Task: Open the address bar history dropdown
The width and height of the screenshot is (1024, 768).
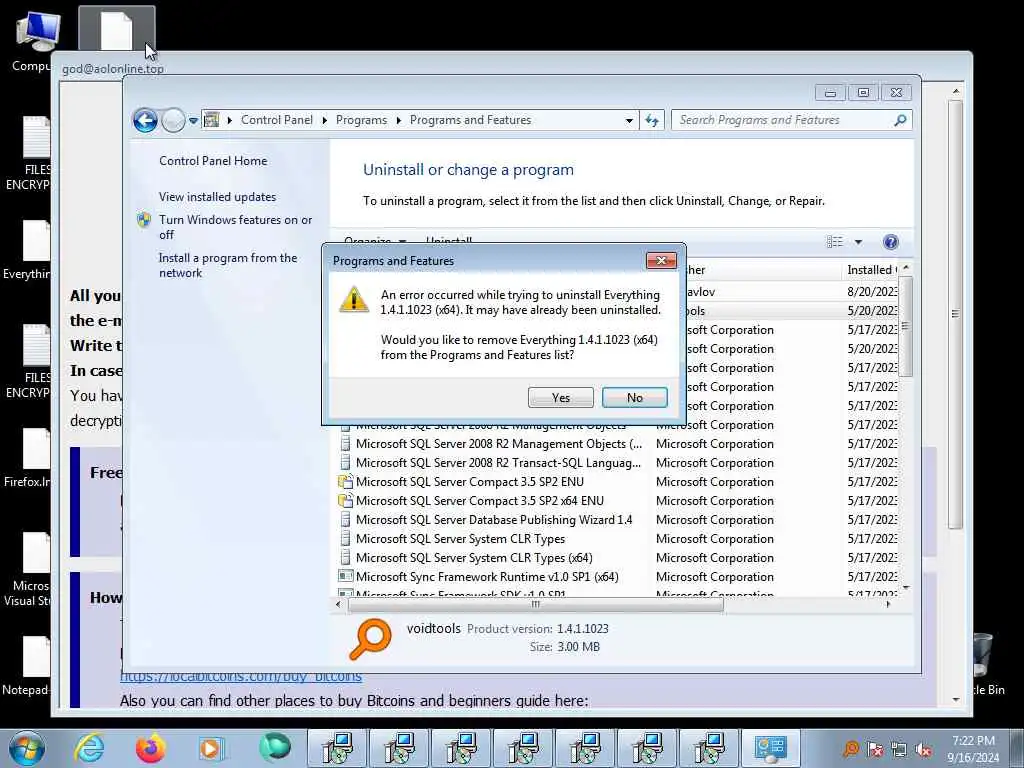Action: click(x=628, y=120)
